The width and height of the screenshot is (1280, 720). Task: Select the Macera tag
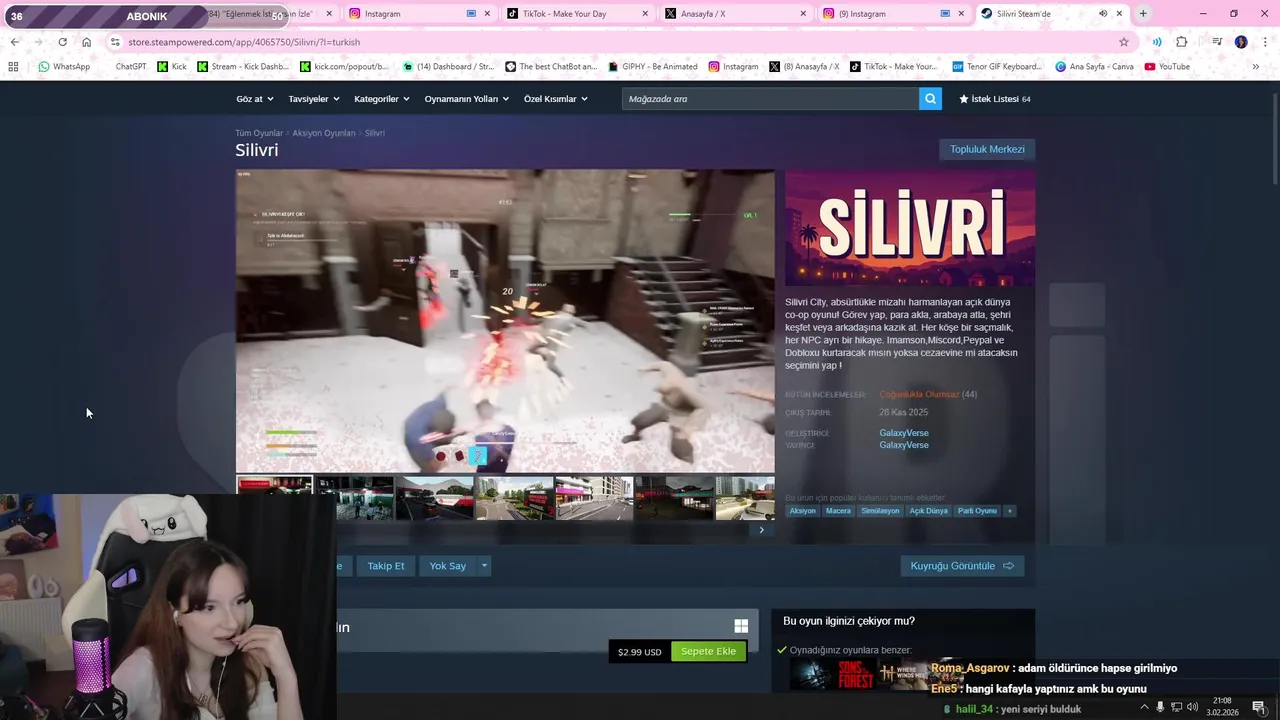(838, 511)
